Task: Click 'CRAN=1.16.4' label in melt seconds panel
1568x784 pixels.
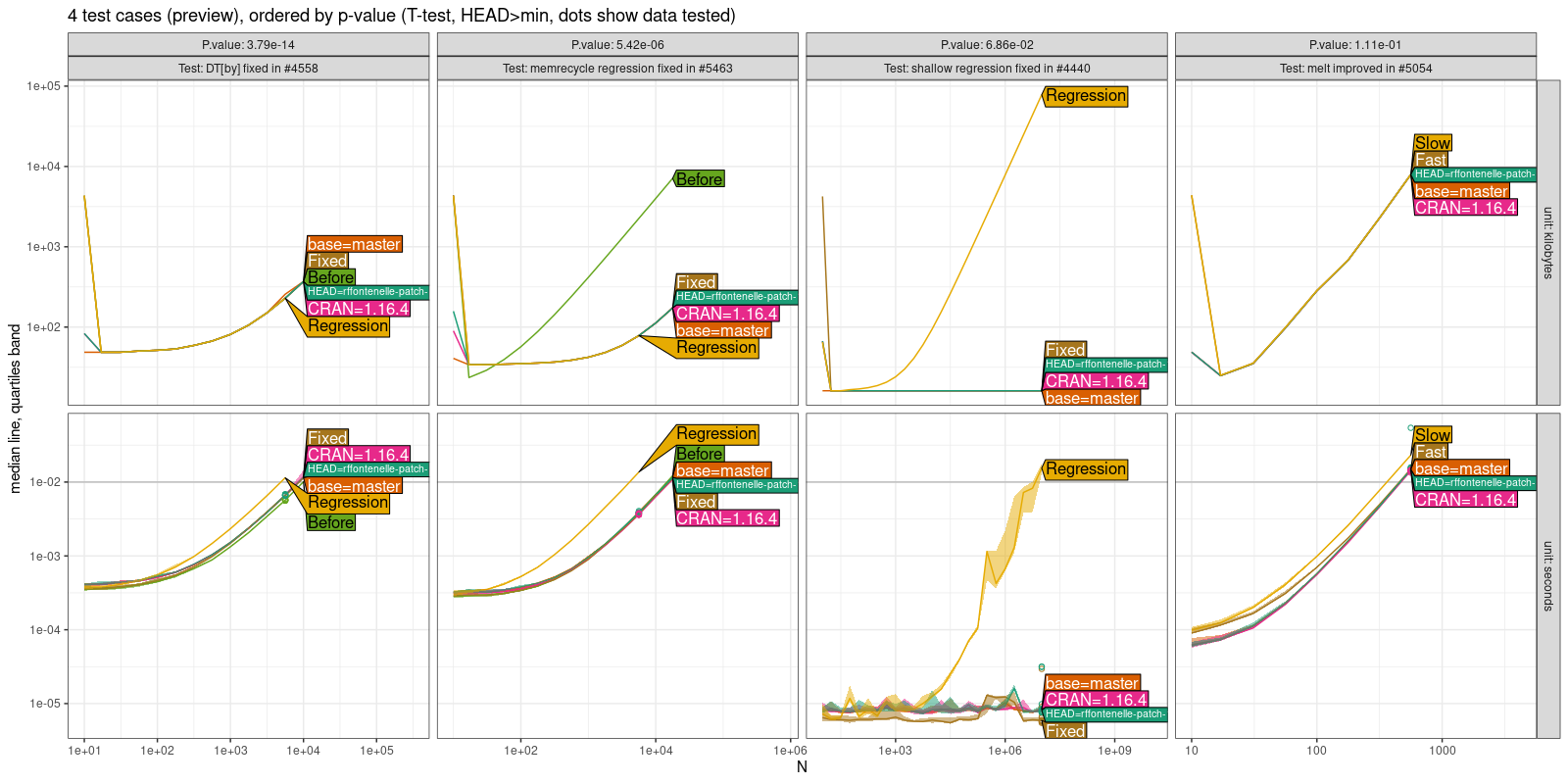Action: tap(1465, 500)
